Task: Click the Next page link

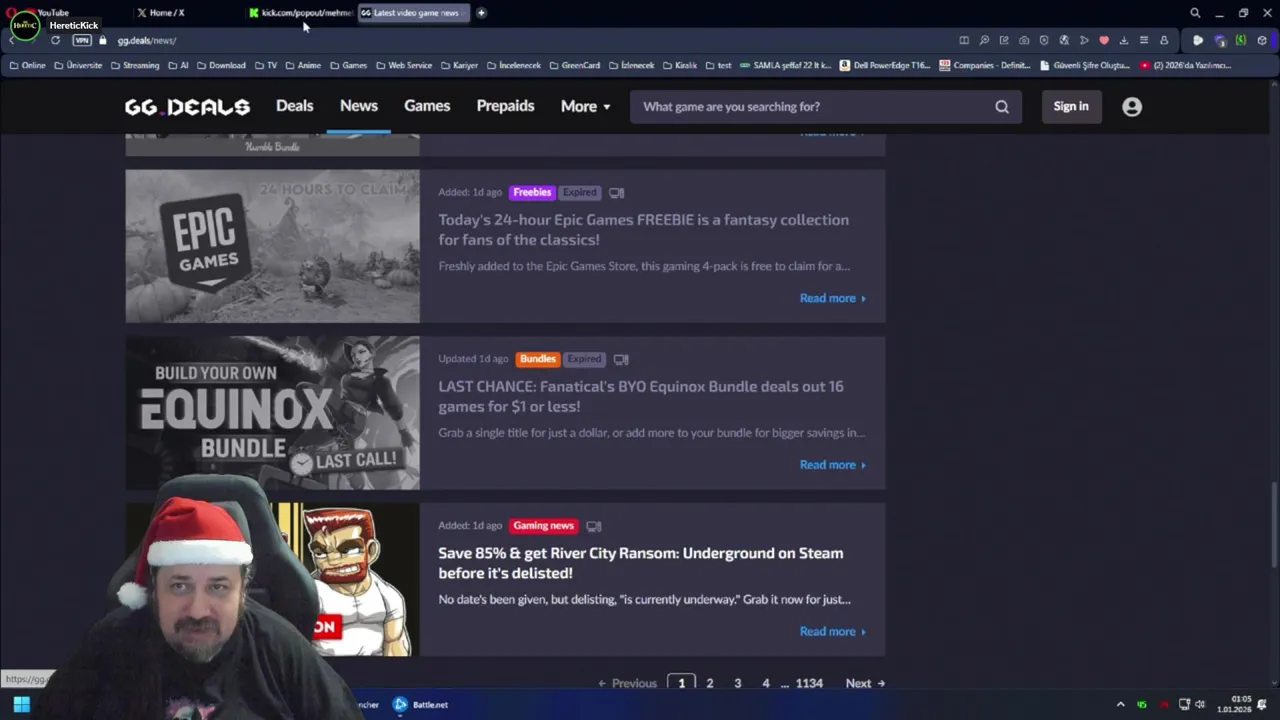Action: tap(865, 683)
